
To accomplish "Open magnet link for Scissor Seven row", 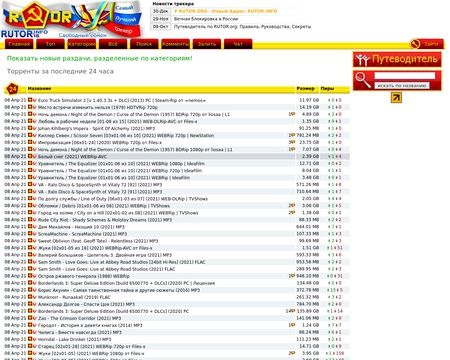I will pos(34,135).
